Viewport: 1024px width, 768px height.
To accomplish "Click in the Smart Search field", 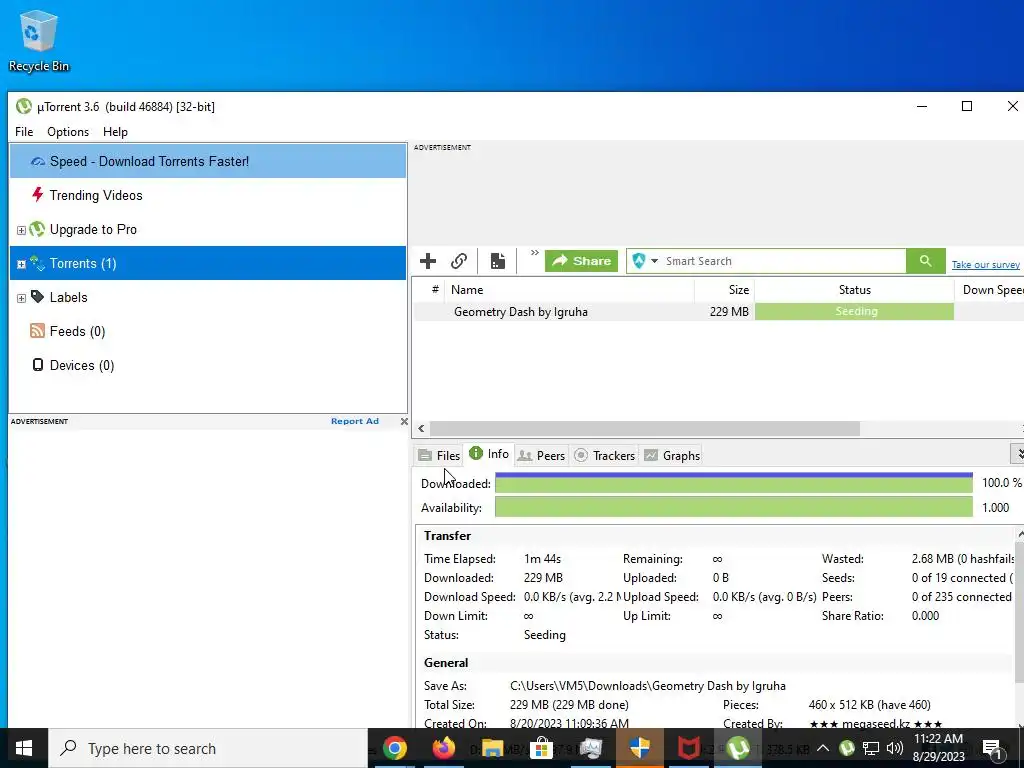I will point(784,261).
